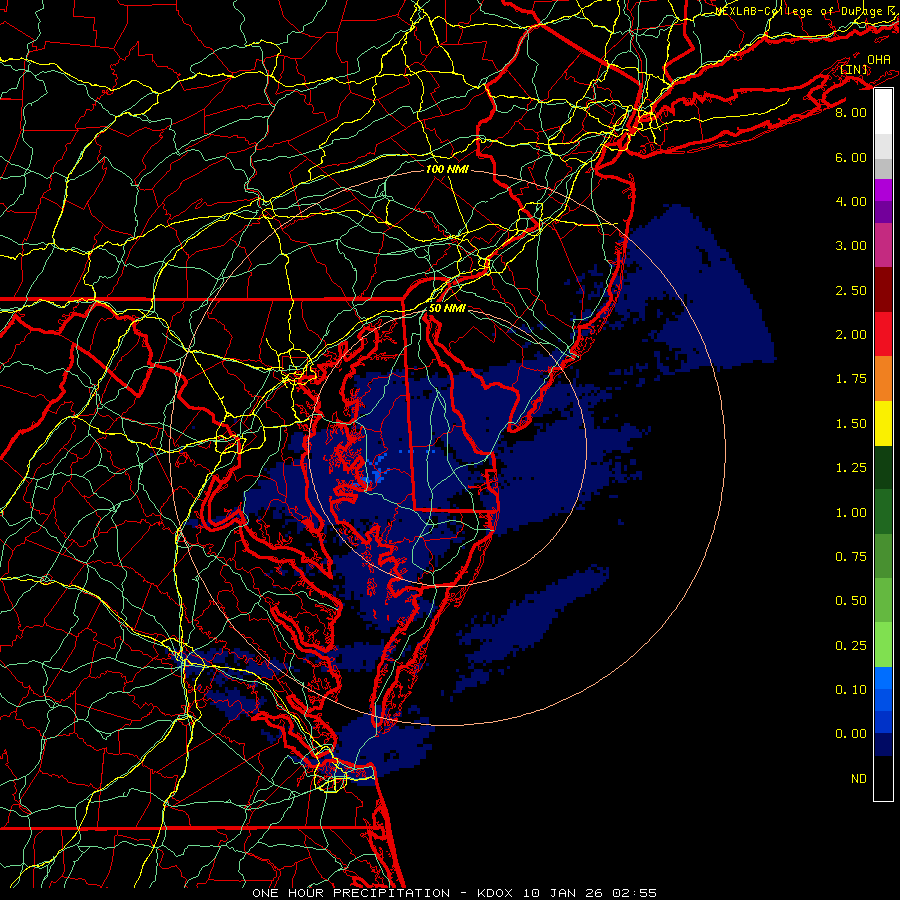Click the 2.00 legend value
The height and width of the screenshot is (900, 900).
click(851, 335)
